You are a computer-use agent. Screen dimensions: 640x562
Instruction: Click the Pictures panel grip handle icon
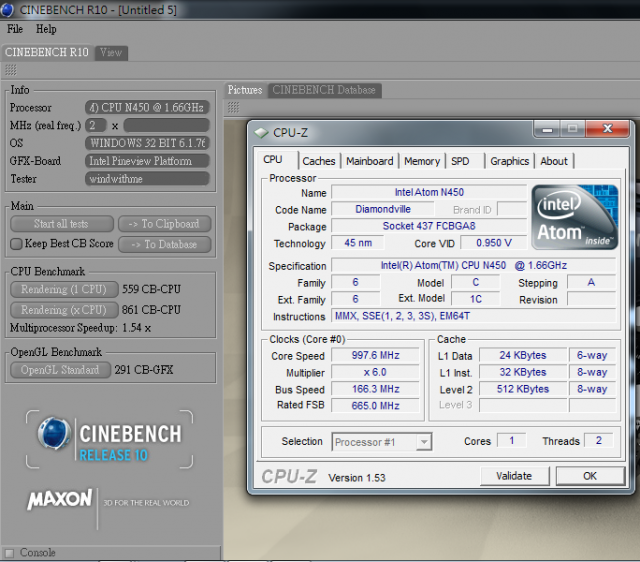tap(233, 107)
